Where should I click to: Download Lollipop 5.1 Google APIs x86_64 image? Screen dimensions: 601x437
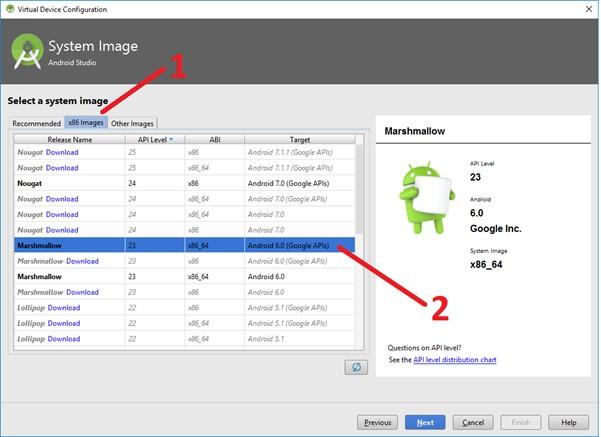[x=64, y=323]
